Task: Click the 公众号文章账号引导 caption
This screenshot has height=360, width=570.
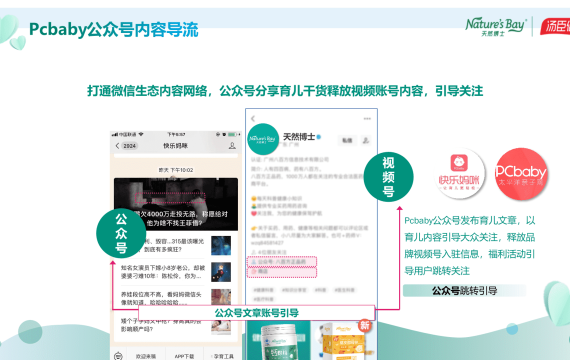Action: (x=257, y=313)
